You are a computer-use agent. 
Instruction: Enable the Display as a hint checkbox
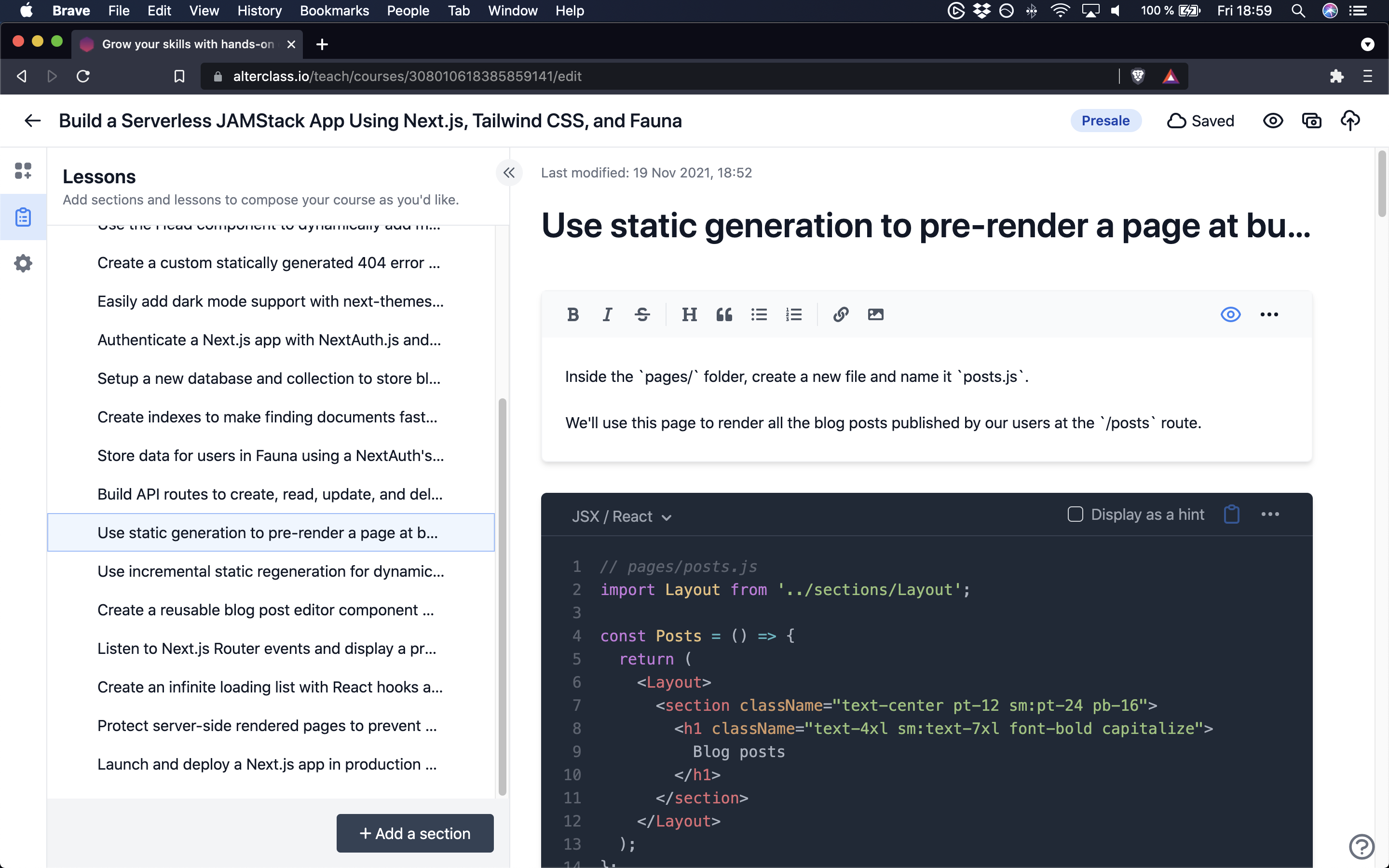(1075, 515)
